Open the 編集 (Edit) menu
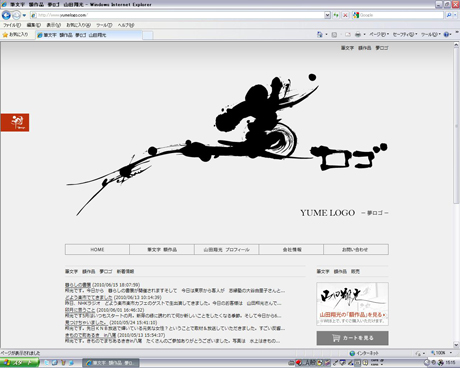460x368 pixels. [34, 25]
